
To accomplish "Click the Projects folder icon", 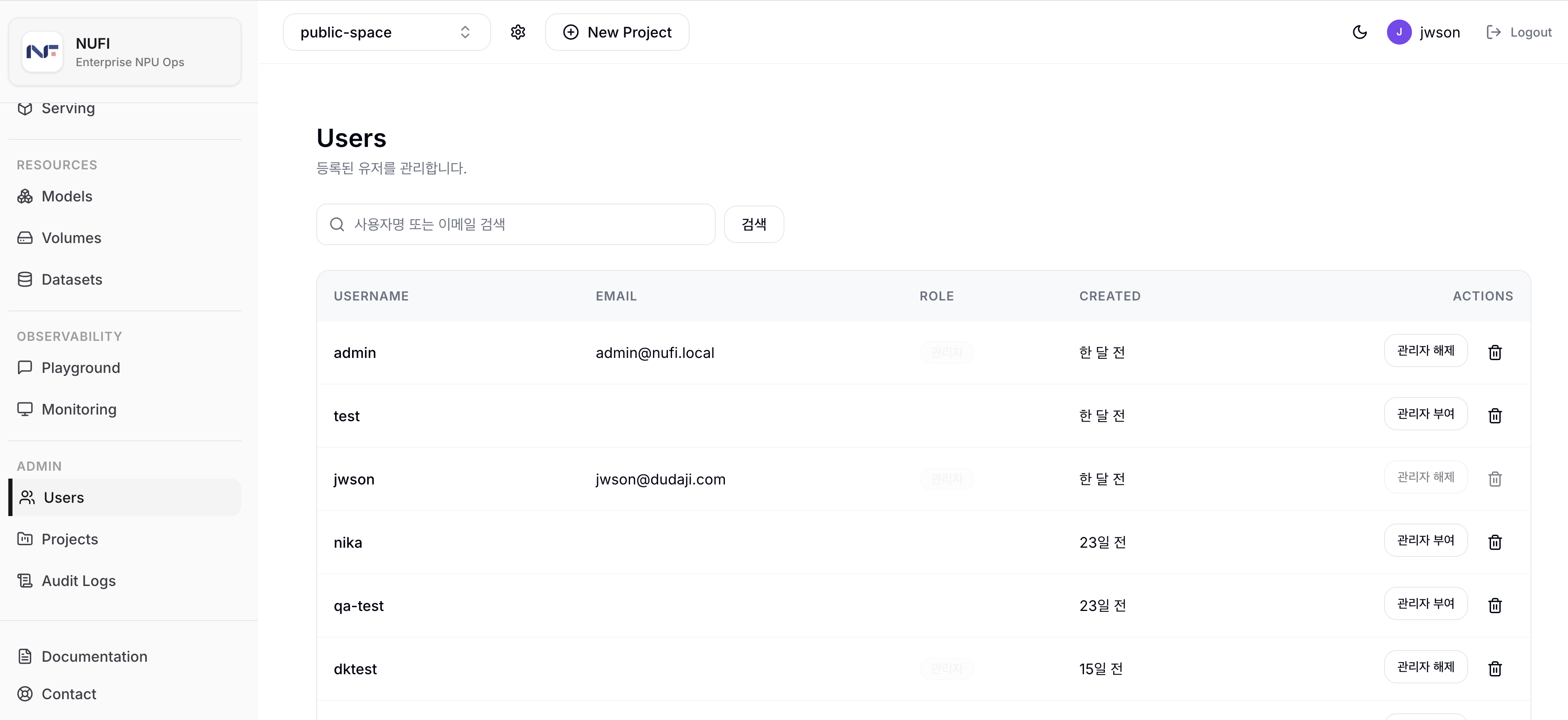I will click(x=25, y=539).
